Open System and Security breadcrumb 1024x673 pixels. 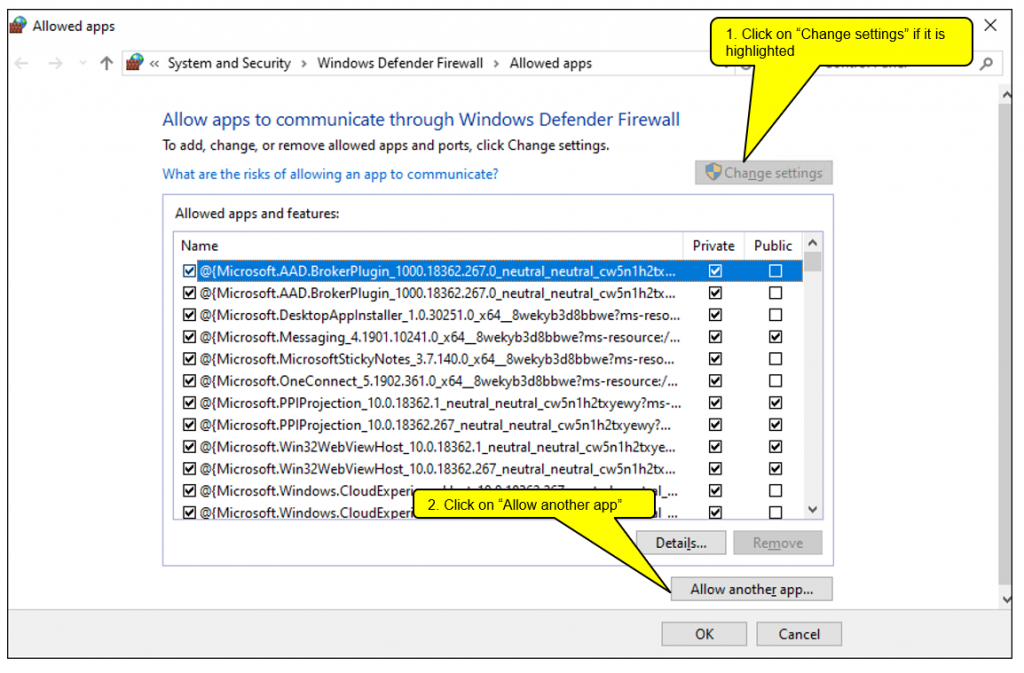[229, 63]
